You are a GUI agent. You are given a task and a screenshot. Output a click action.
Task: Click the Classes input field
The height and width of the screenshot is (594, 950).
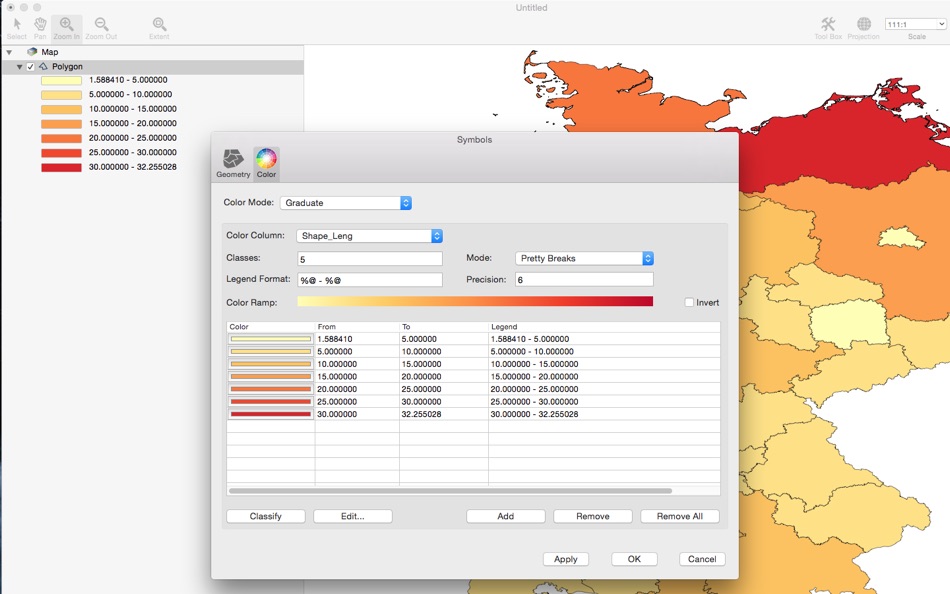point(370,259)
